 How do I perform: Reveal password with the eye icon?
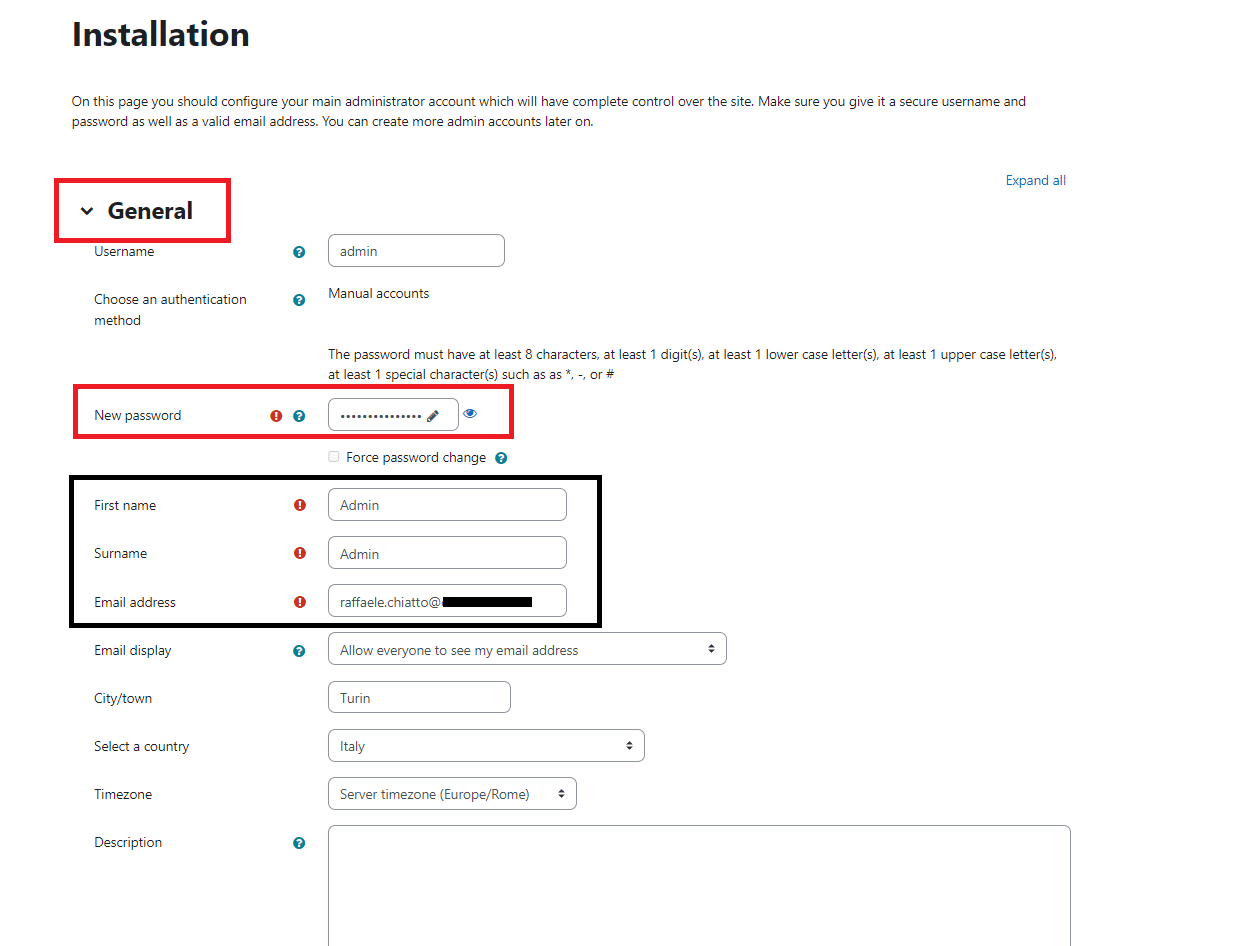click(470, 413)
